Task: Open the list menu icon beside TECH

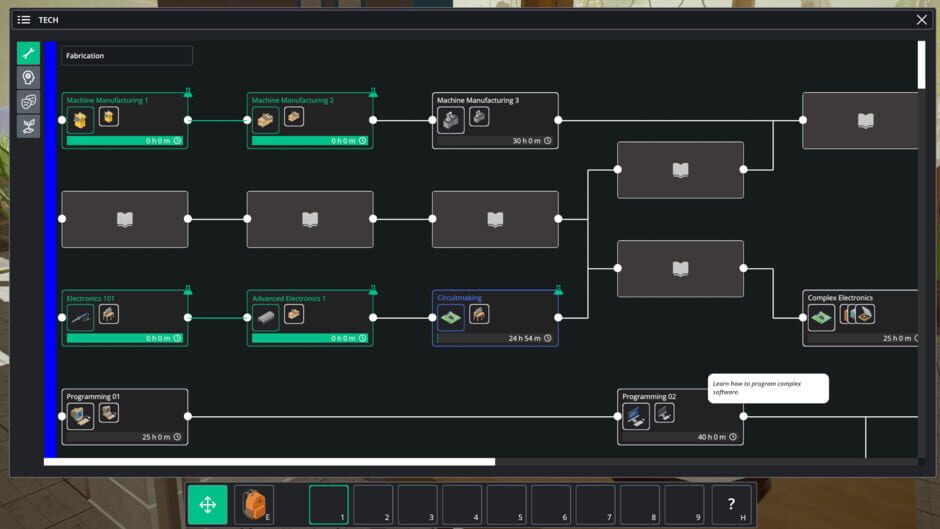Action: click(x=24, y=20)
